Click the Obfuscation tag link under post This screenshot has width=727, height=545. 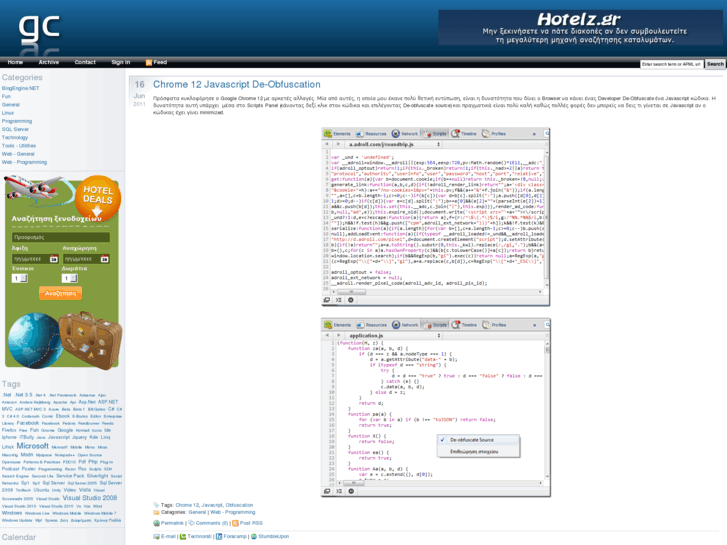(239, 505)
